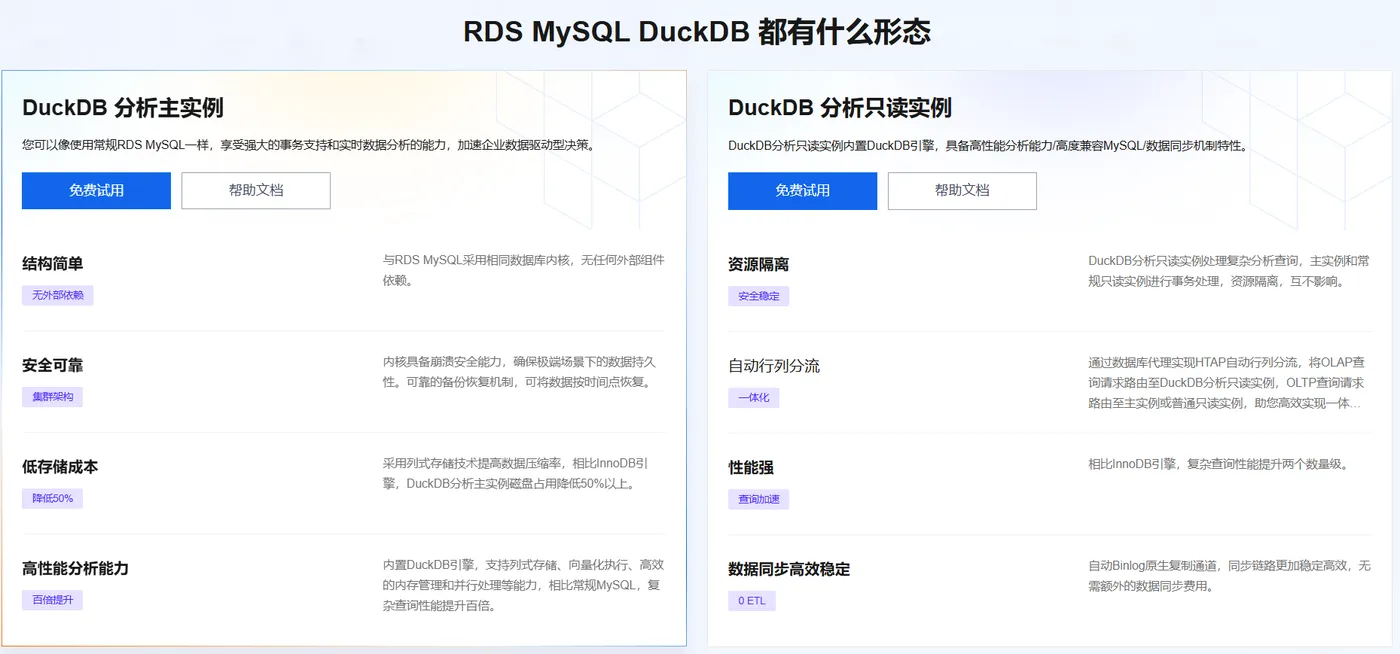Image resolution: width=1400 pixels, height=654 pixels.
Task: Click description starting 内置DuckDB引擎，支持列式存储
Action: click(x=523, y=585)
